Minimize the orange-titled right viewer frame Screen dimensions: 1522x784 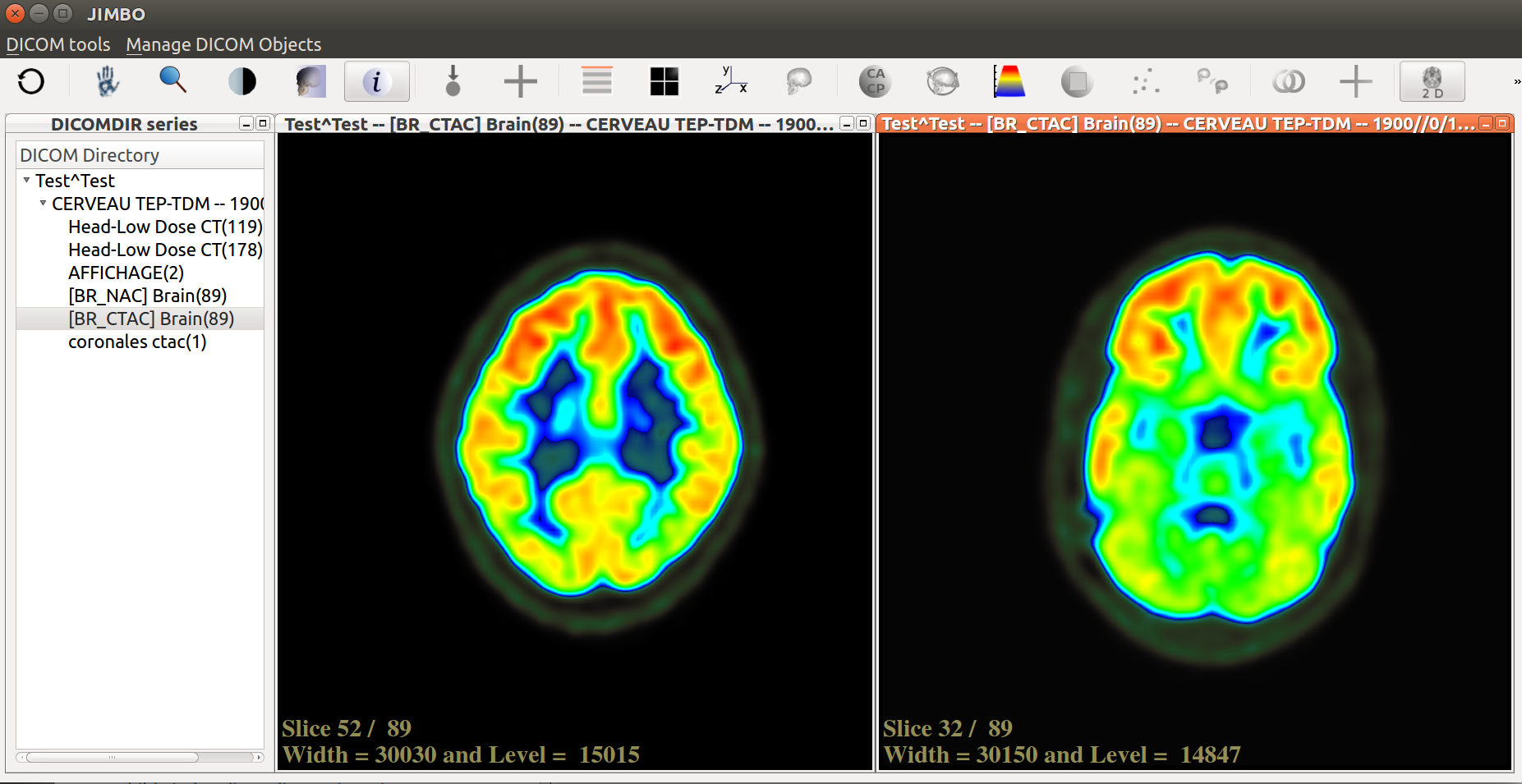click(1486, 123)
